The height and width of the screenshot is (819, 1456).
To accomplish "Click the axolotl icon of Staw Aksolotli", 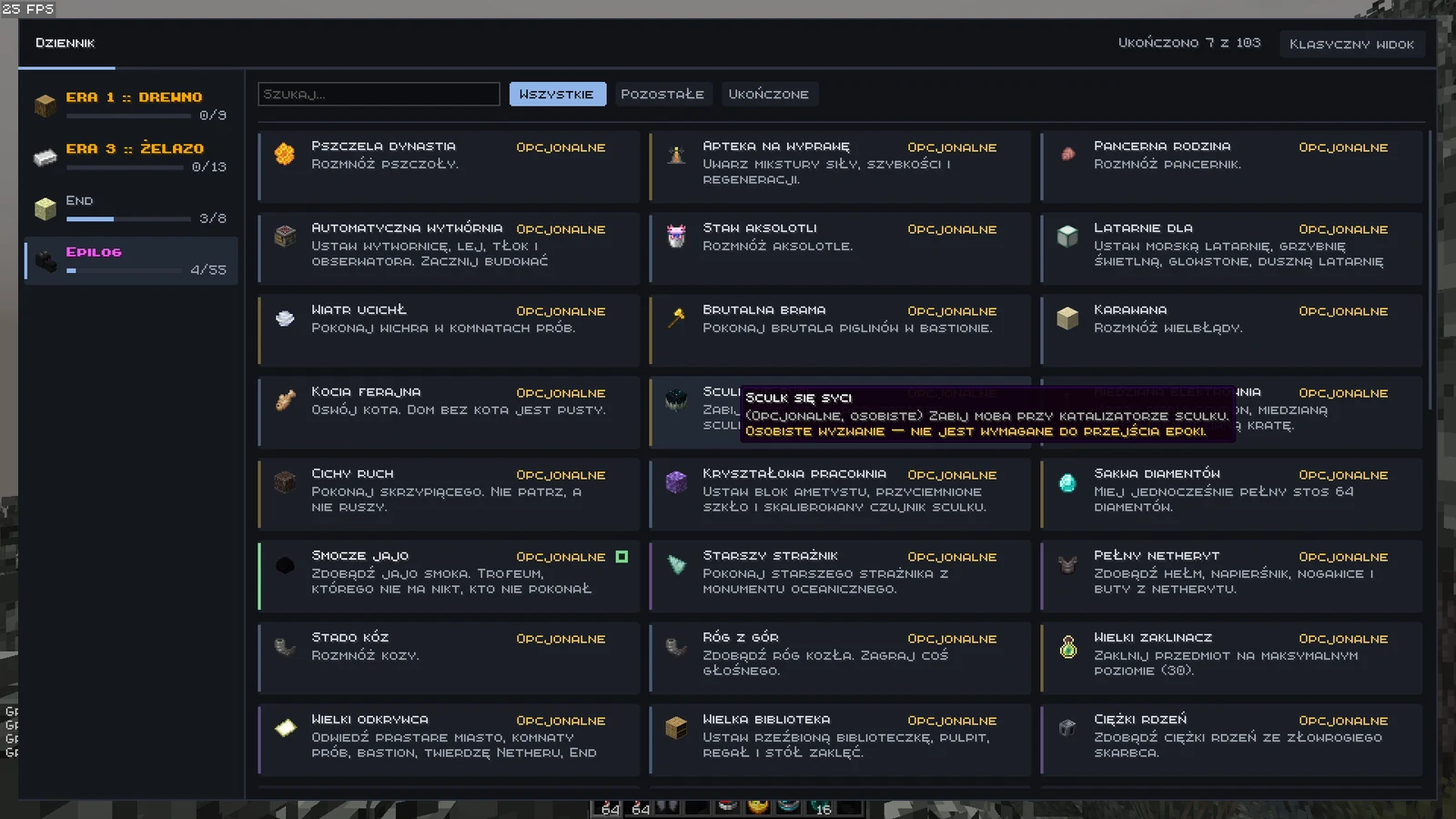I will [676, 236].
